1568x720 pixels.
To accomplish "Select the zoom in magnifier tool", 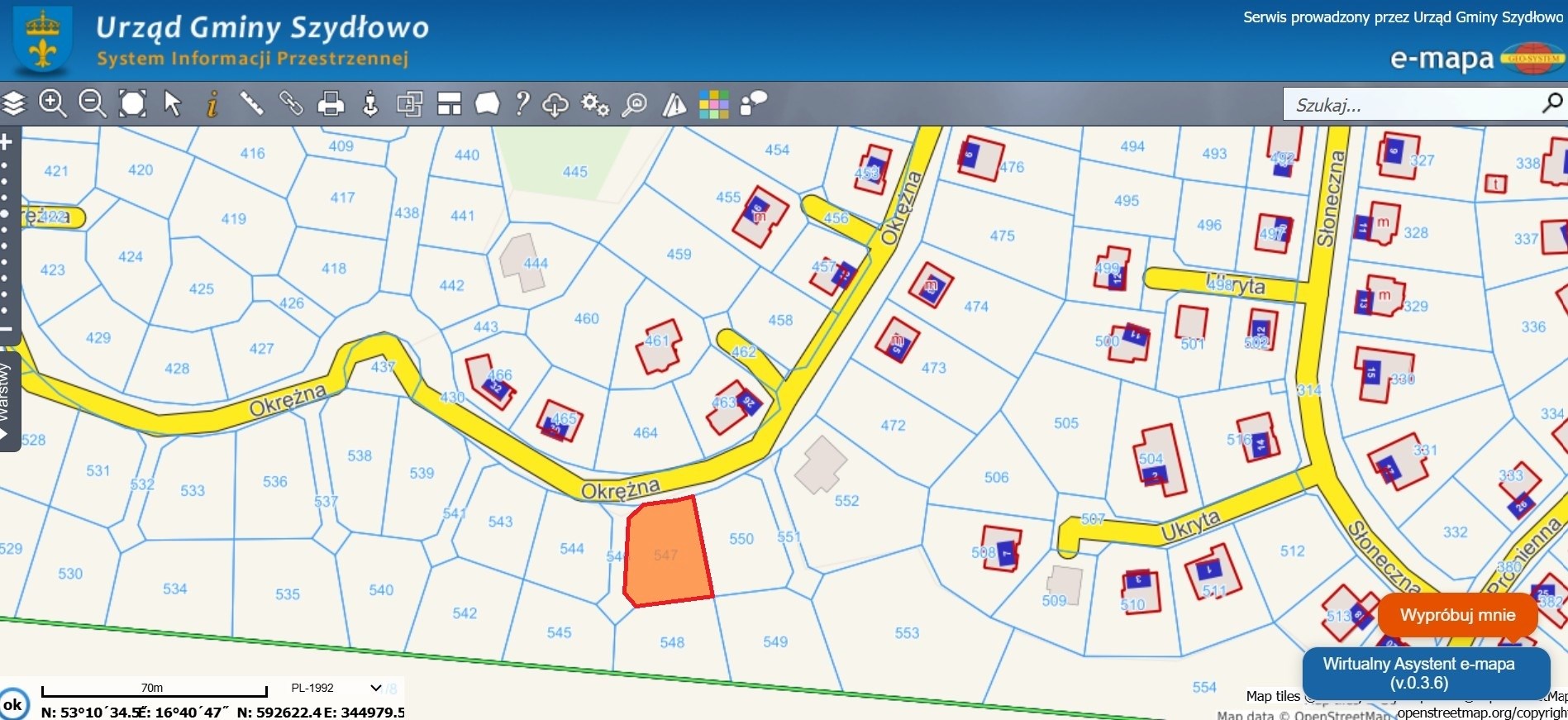I will (x=53, y=103).
